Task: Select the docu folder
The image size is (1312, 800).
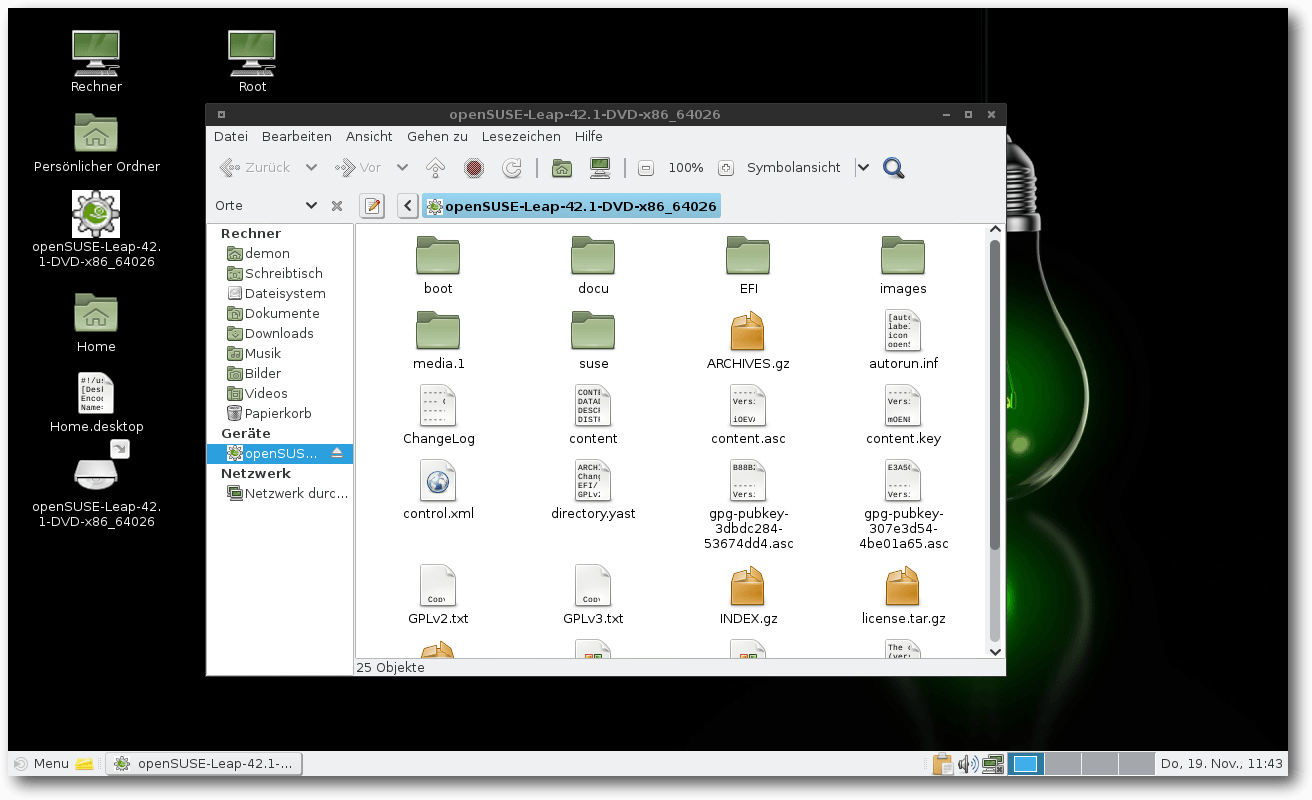Action: click(x=593, y=266)
